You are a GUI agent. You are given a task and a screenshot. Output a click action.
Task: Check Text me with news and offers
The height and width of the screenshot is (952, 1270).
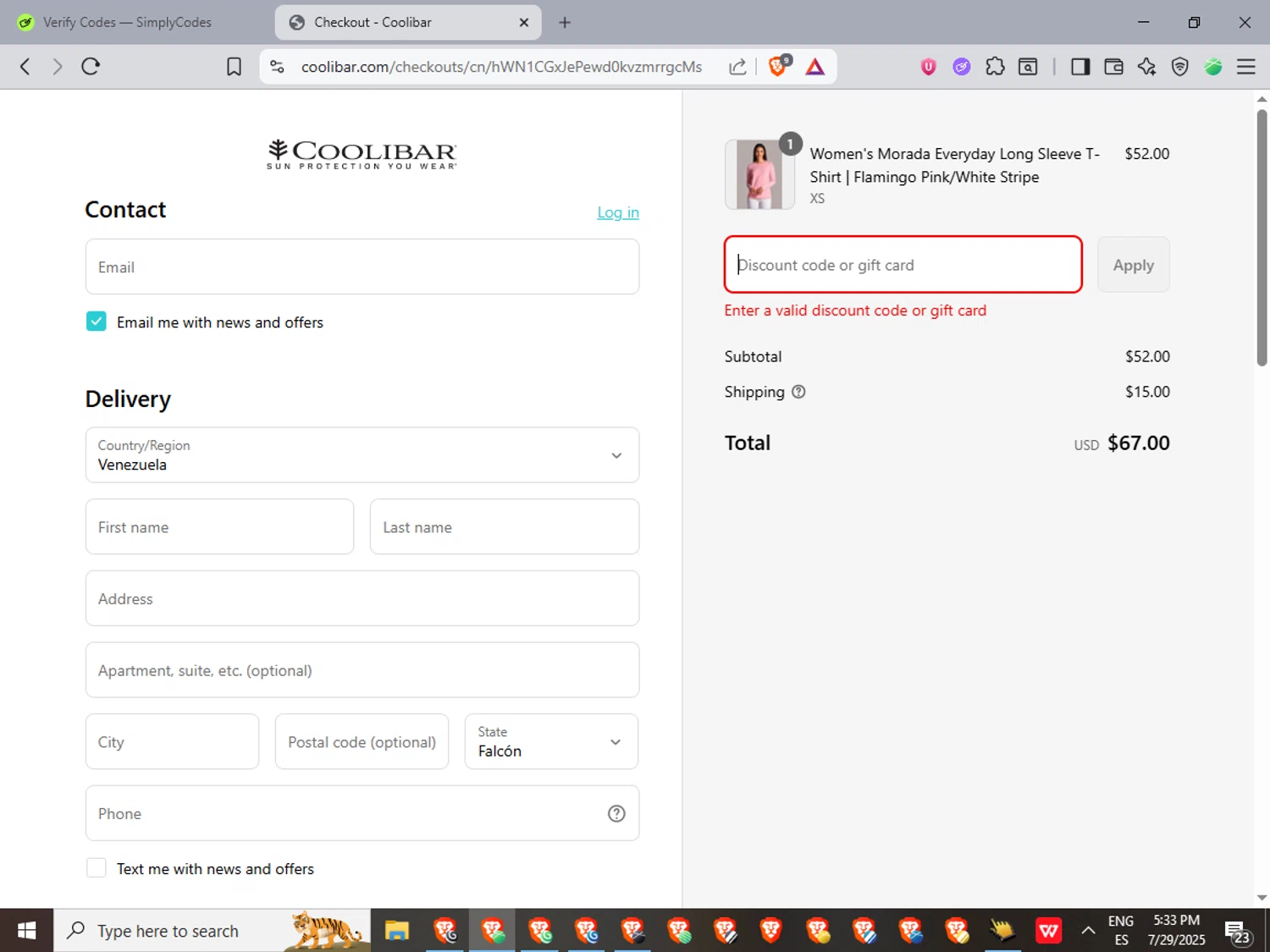click(x=97, y=868)
